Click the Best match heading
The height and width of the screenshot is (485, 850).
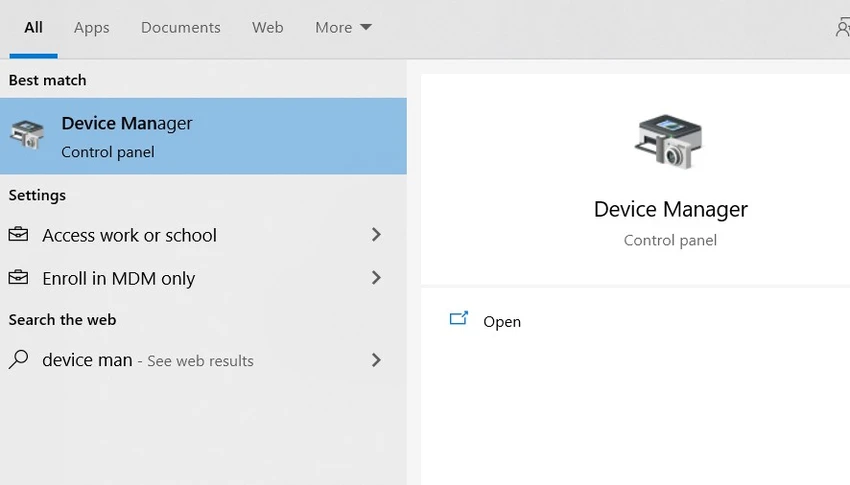pyautogui.click(x=48, y=80)
